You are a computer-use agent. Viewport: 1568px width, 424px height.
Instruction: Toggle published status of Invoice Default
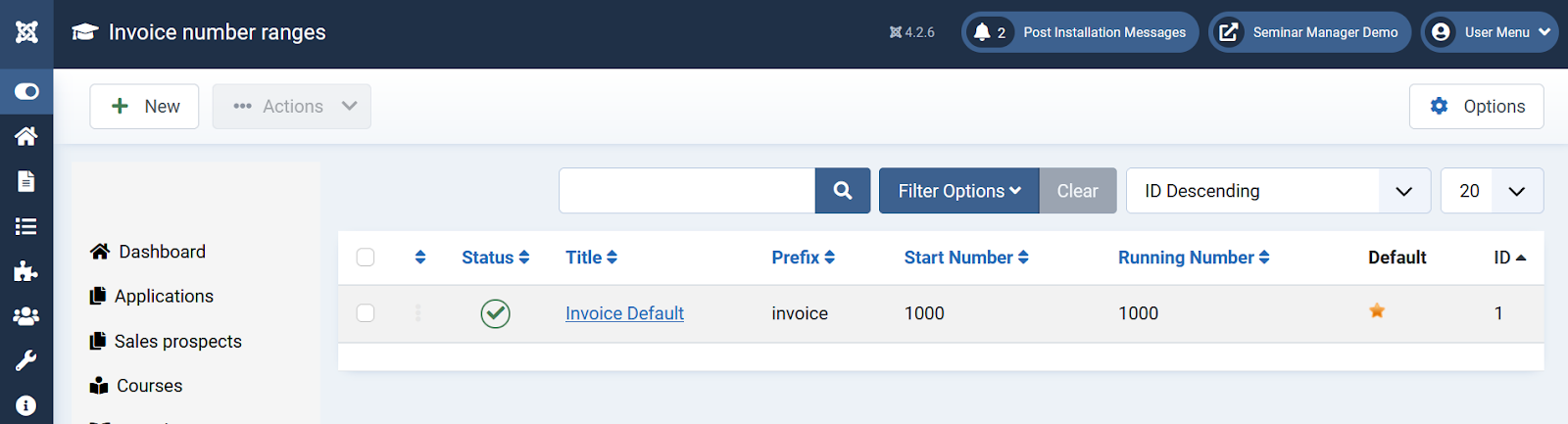coord(496,313)
